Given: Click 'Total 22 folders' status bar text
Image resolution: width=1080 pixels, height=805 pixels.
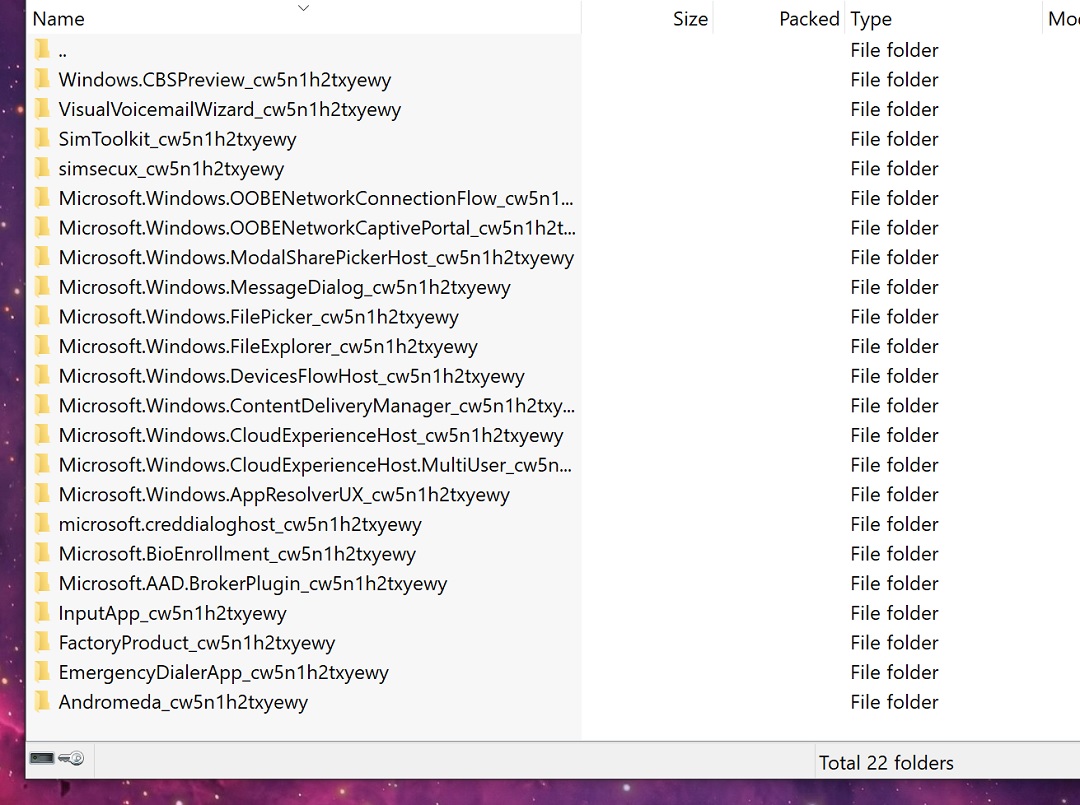Looking at the screenshot, I should point(886,762).
